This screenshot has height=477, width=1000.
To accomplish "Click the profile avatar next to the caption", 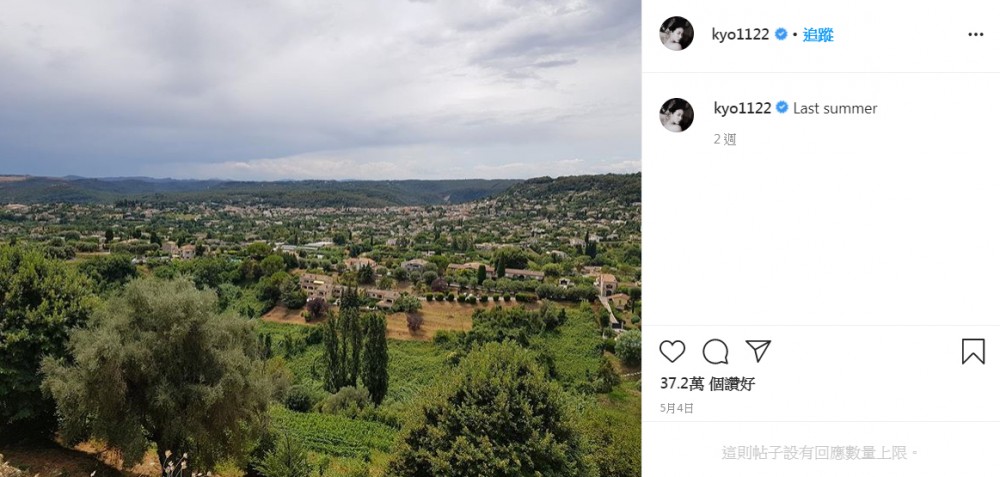I will click(x=676, y=115).
